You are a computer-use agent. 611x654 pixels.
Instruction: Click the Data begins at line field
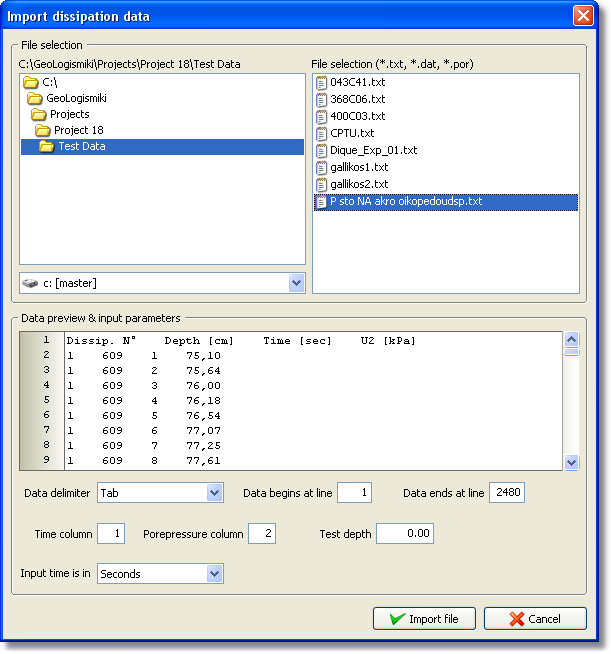(x=354, y=493)
